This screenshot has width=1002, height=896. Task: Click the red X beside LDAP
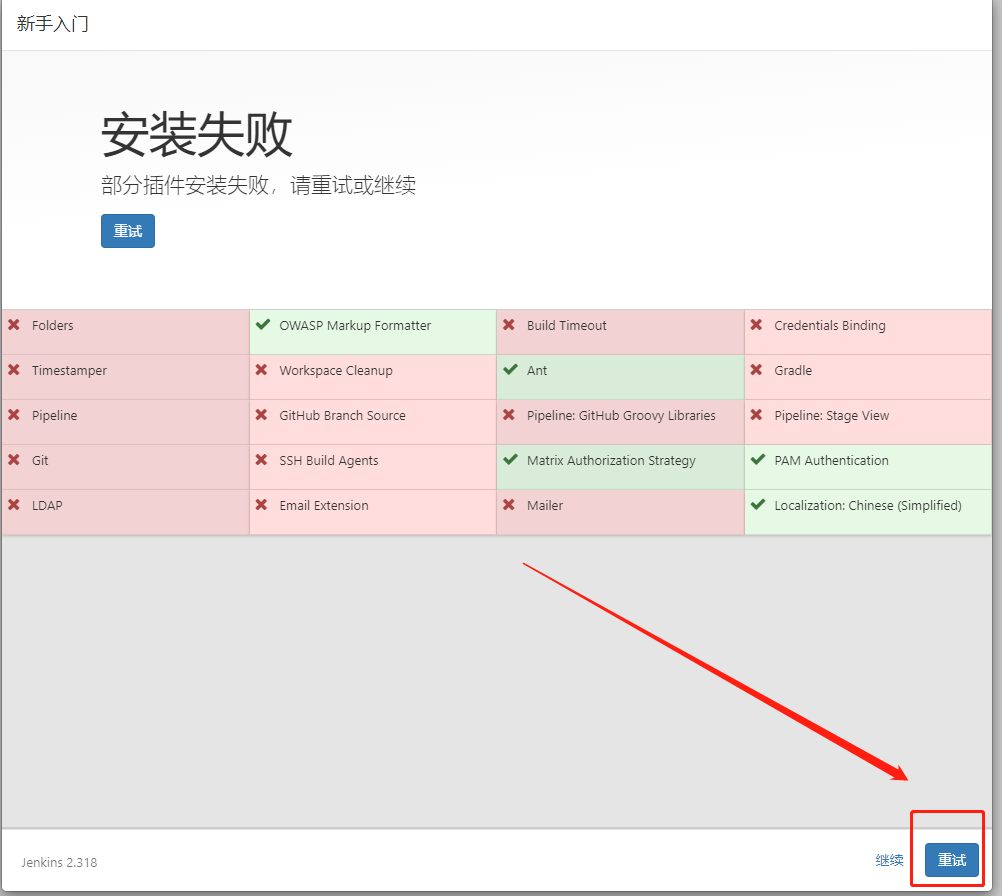click(x=14, y=505)
